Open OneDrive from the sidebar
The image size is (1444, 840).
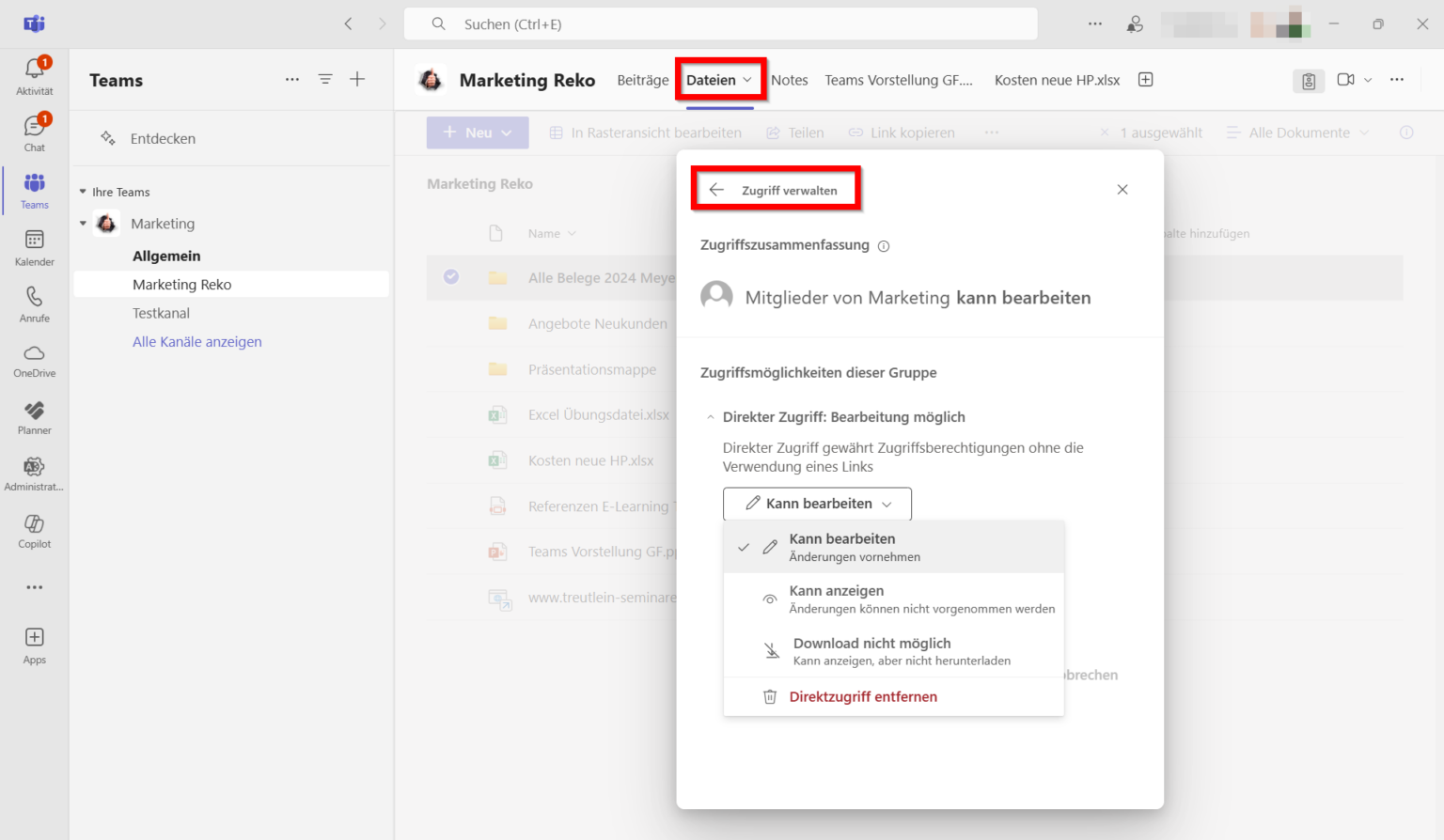(34, 359)
